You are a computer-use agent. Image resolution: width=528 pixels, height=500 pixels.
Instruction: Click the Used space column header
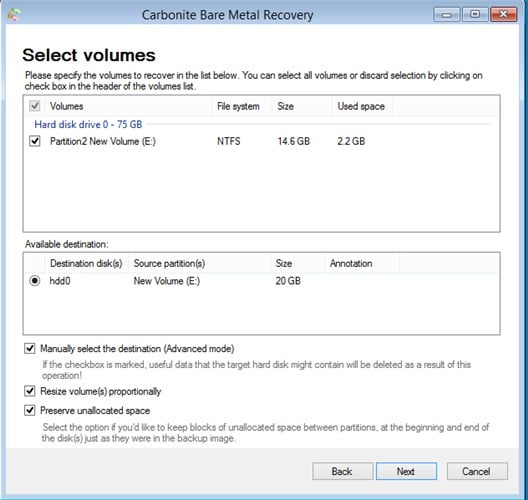362,106
